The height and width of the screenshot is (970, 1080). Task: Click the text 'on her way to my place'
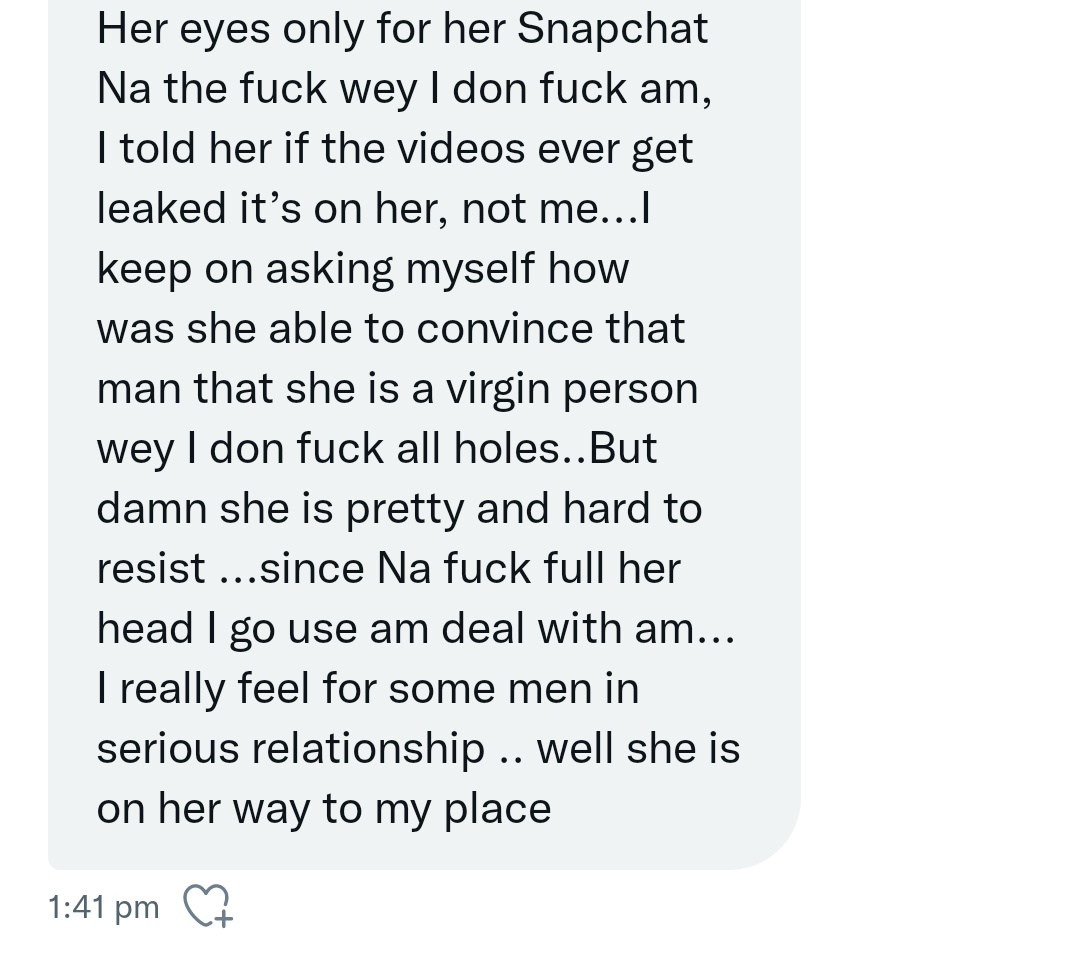point(324,809)
